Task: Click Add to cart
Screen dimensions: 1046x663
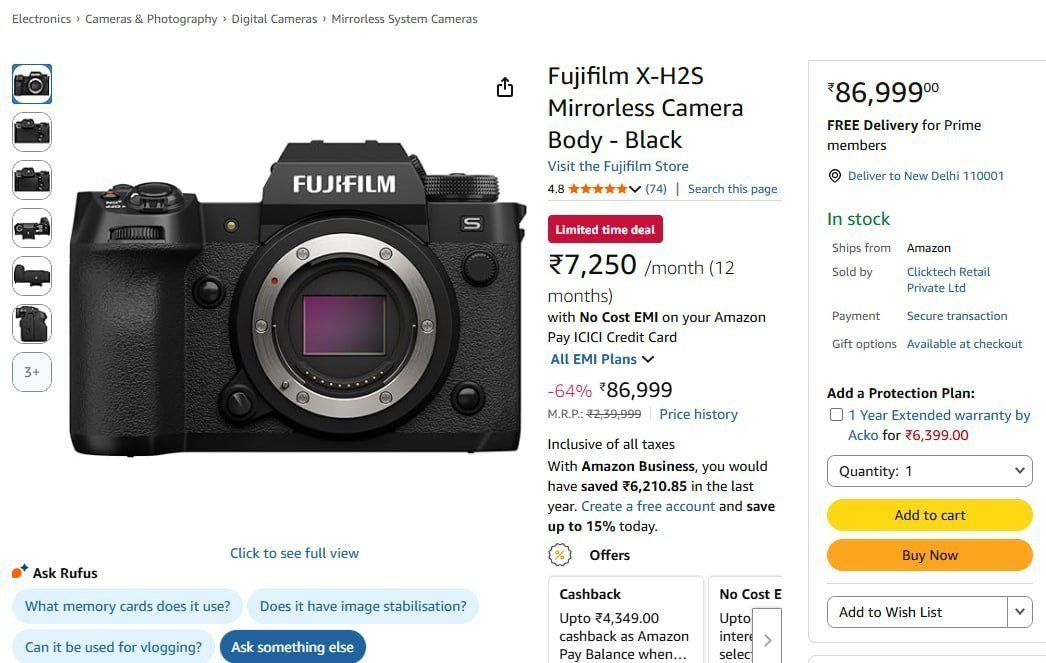Action: tap(929, 514)
